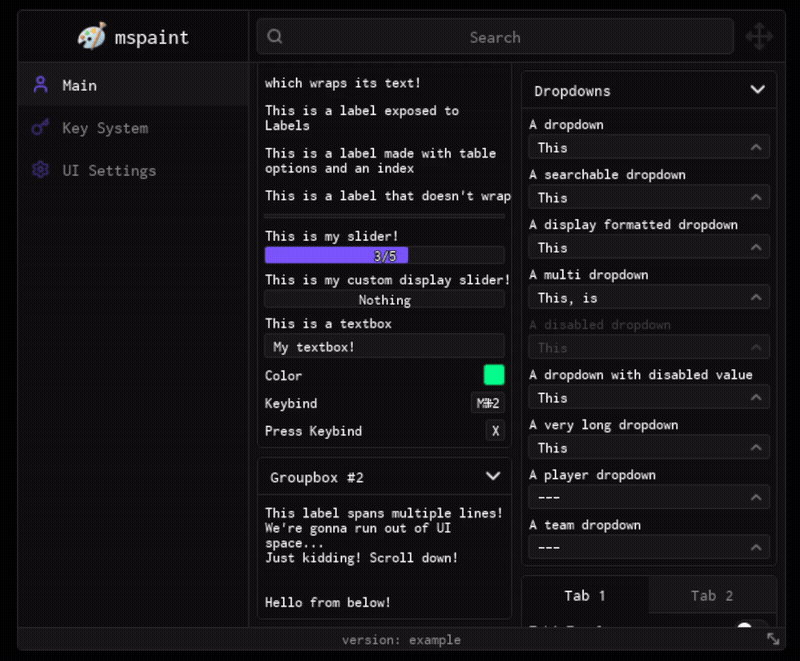Click the key icon beside Key System
800x661 pixels.
tap(41, 127)
